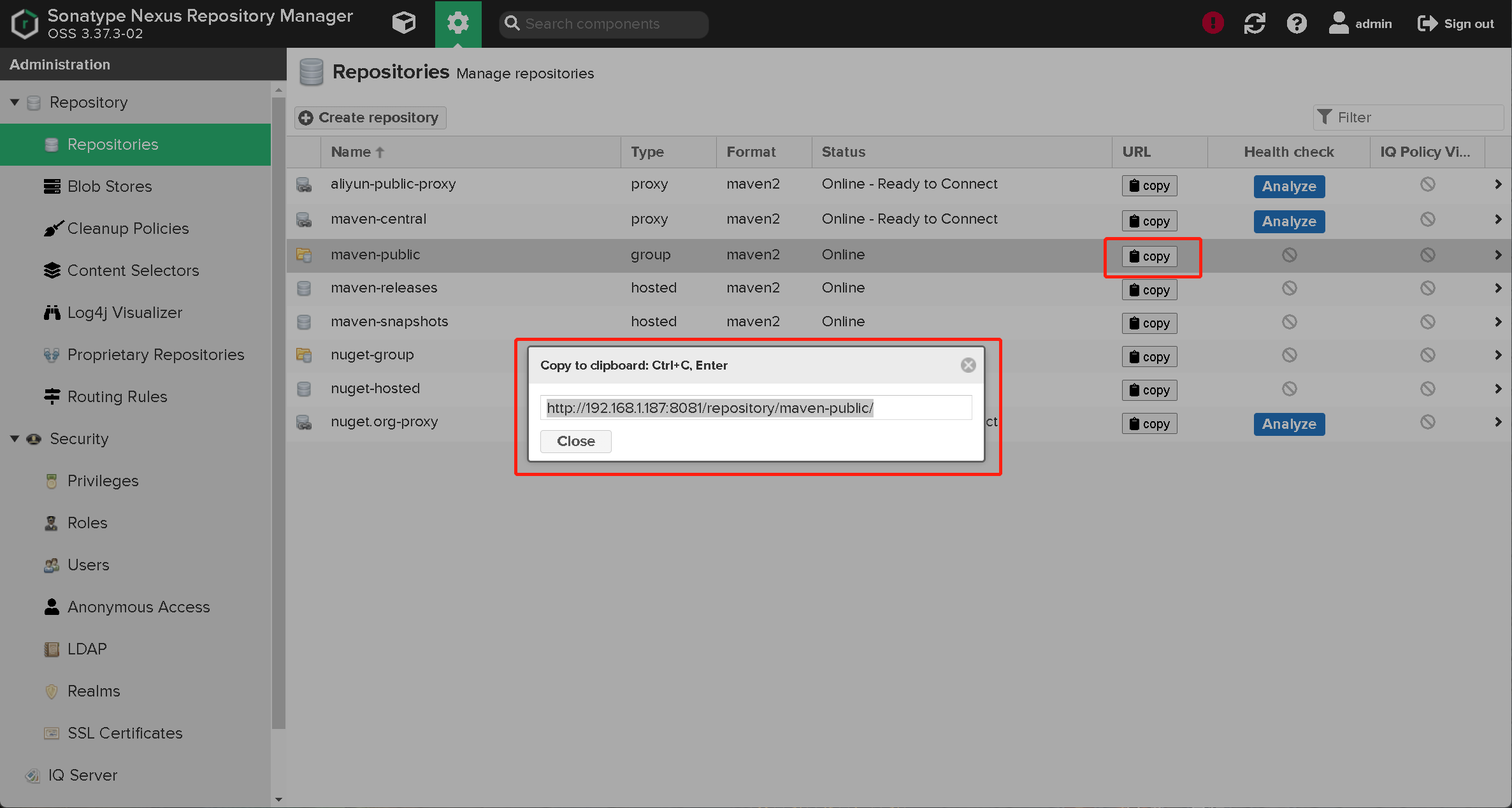Focus the Filter input field
The height and width of the screenshot is (808, 1512).
[x=1408, y=118]
